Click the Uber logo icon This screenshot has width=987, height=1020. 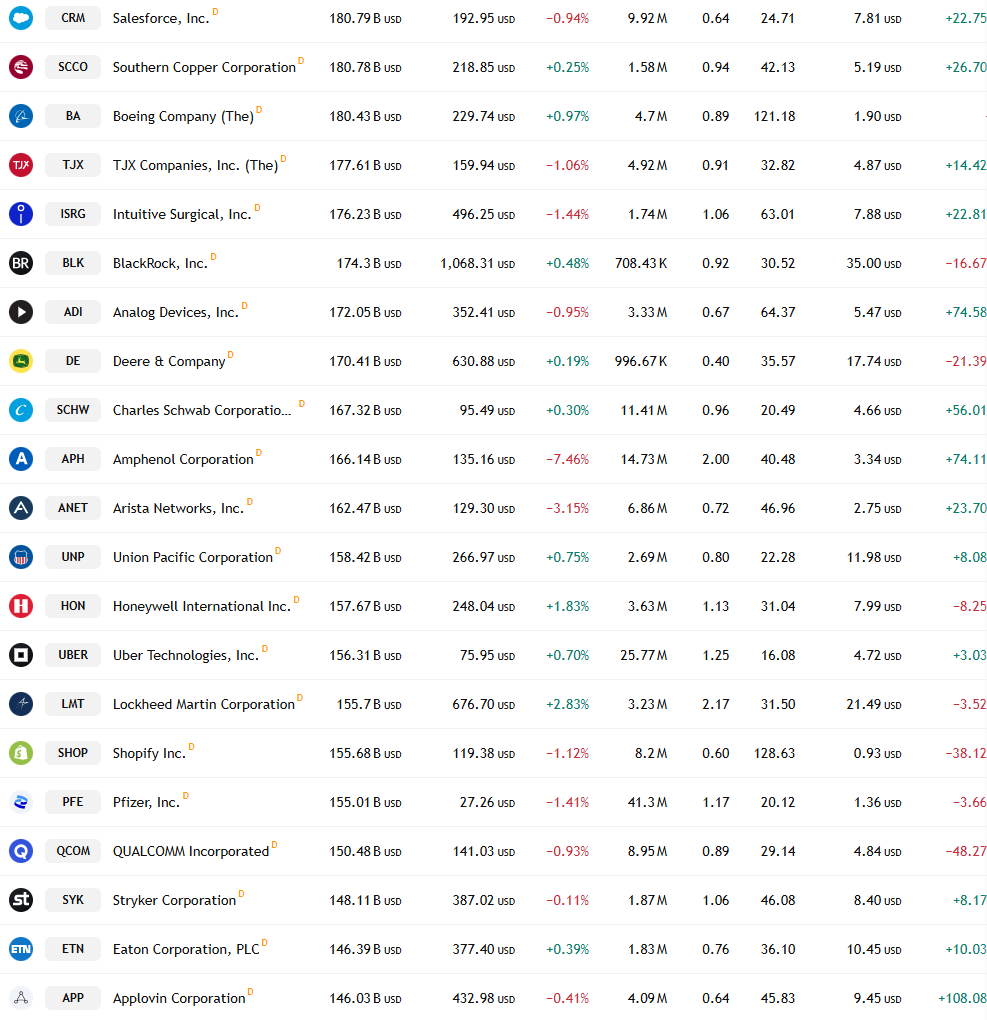pyautogui.click(x=21, y=655)
